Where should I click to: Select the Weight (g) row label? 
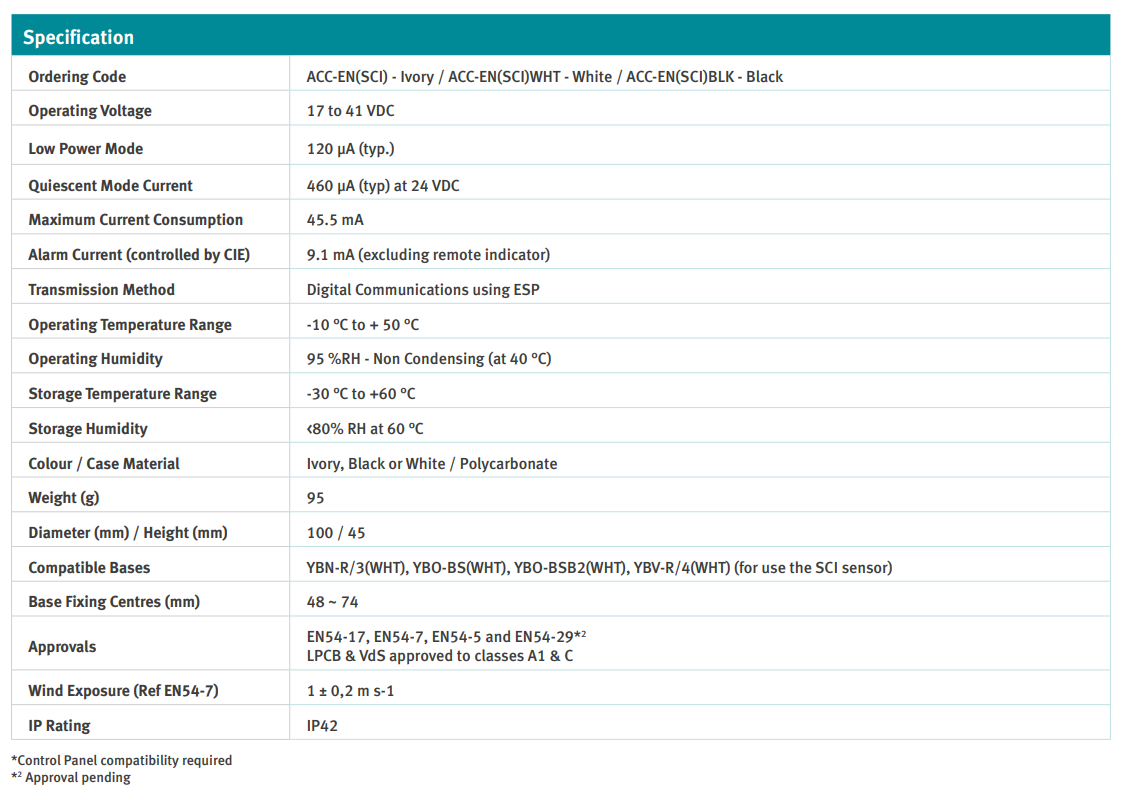64,498
